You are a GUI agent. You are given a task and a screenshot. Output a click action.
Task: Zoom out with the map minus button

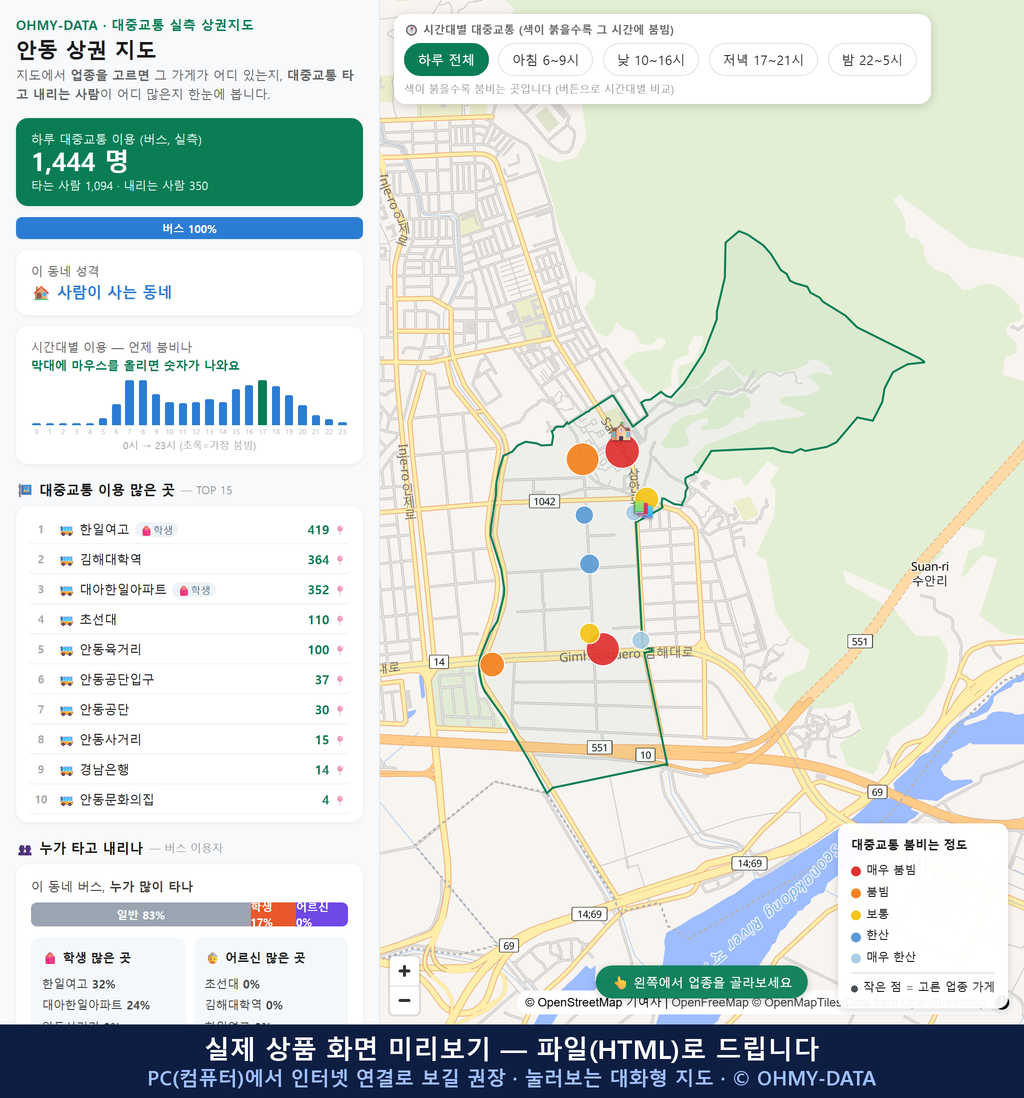tap(404, 1000)
